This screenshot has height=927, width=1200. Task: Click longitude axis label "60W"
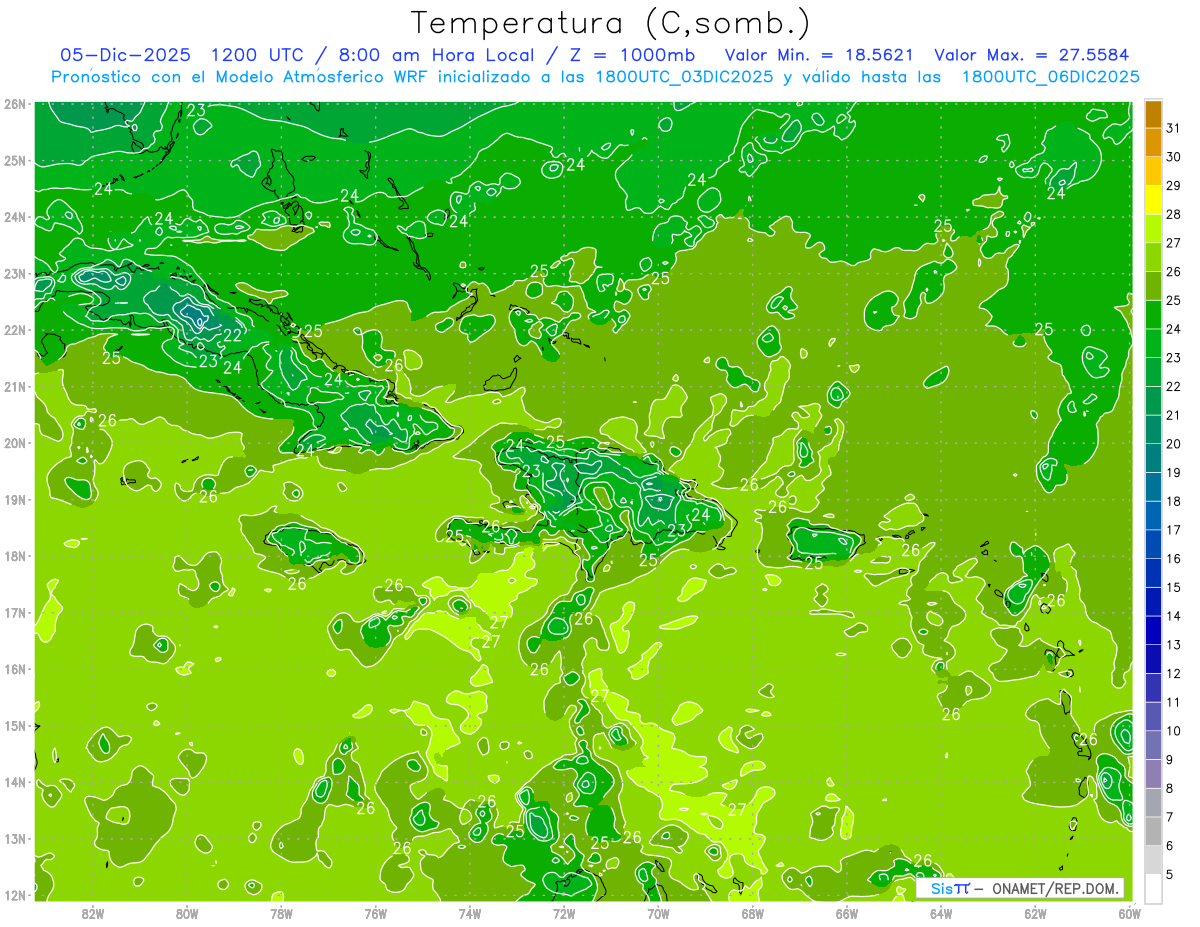[x=1130, y=913]
